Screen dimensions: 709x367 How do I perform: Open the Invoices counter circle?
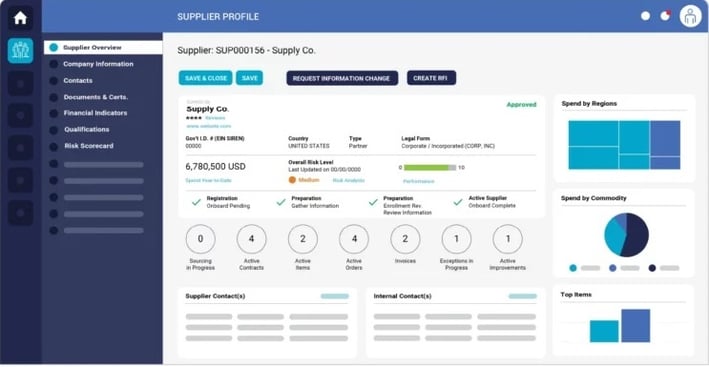point(405,239)
